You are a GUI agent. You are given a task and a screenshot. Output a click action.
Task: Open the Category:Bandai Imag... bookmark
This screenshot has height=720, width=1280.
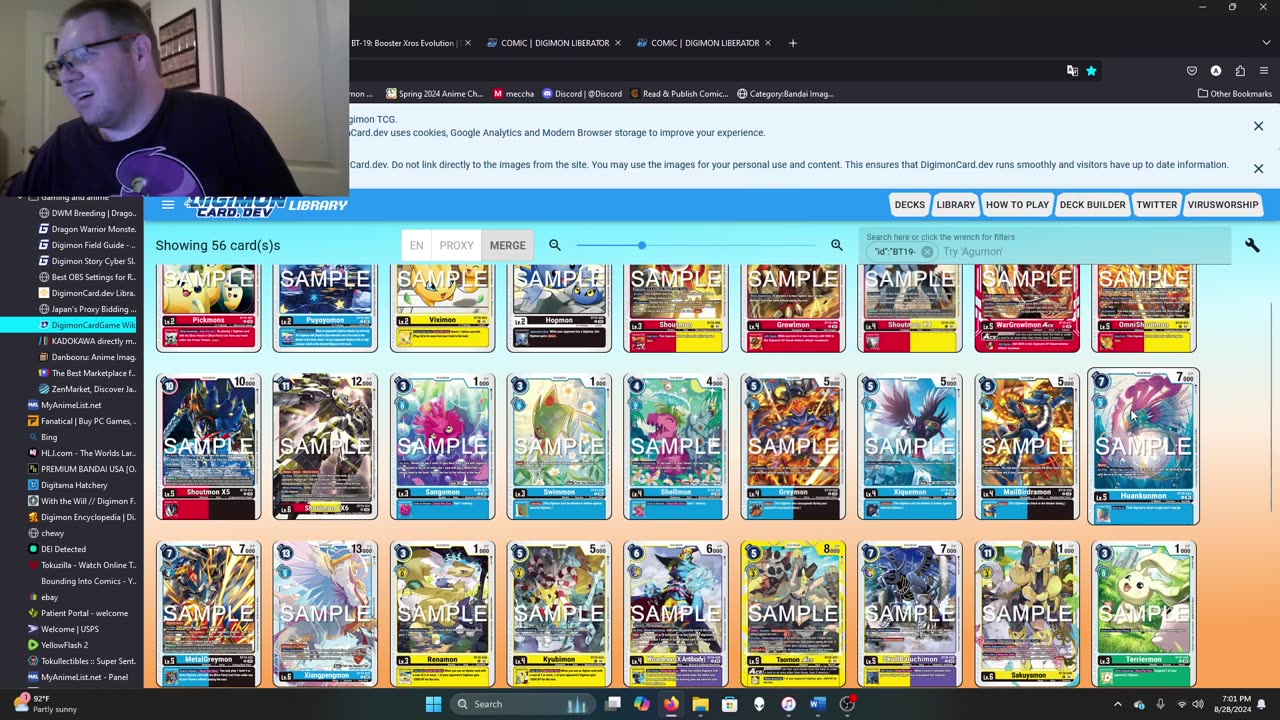[x=785, y=94]
